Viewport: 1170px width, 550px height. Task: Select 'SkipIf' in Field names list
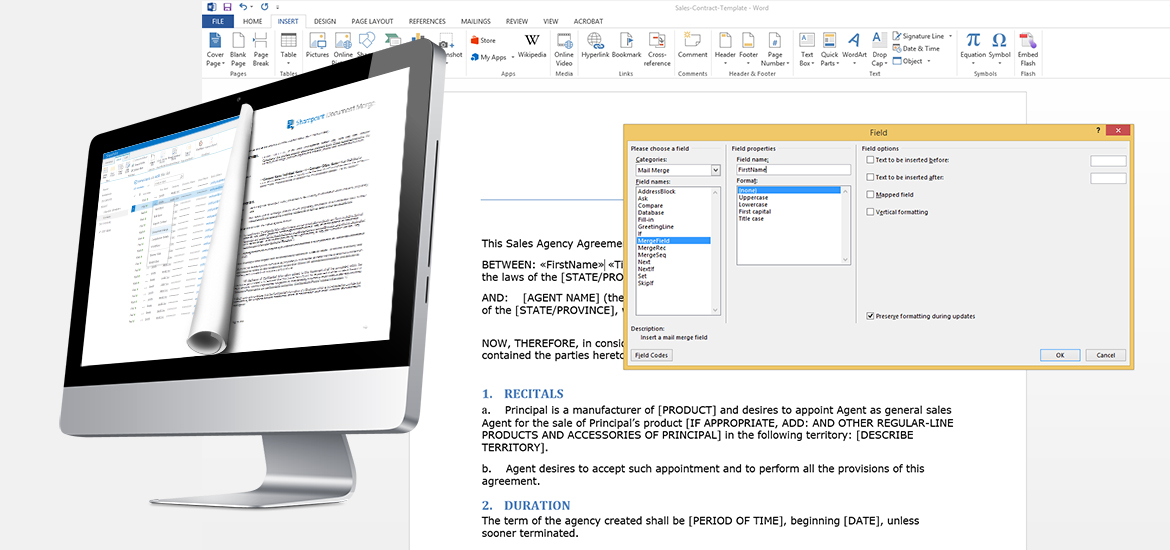click(x=647, y=284)
